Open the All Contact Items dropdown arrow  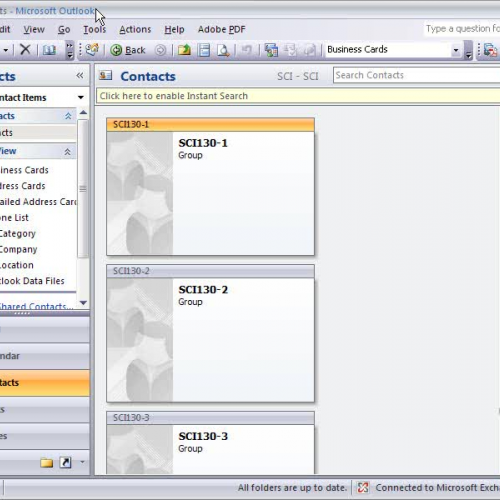coord(81,97)
